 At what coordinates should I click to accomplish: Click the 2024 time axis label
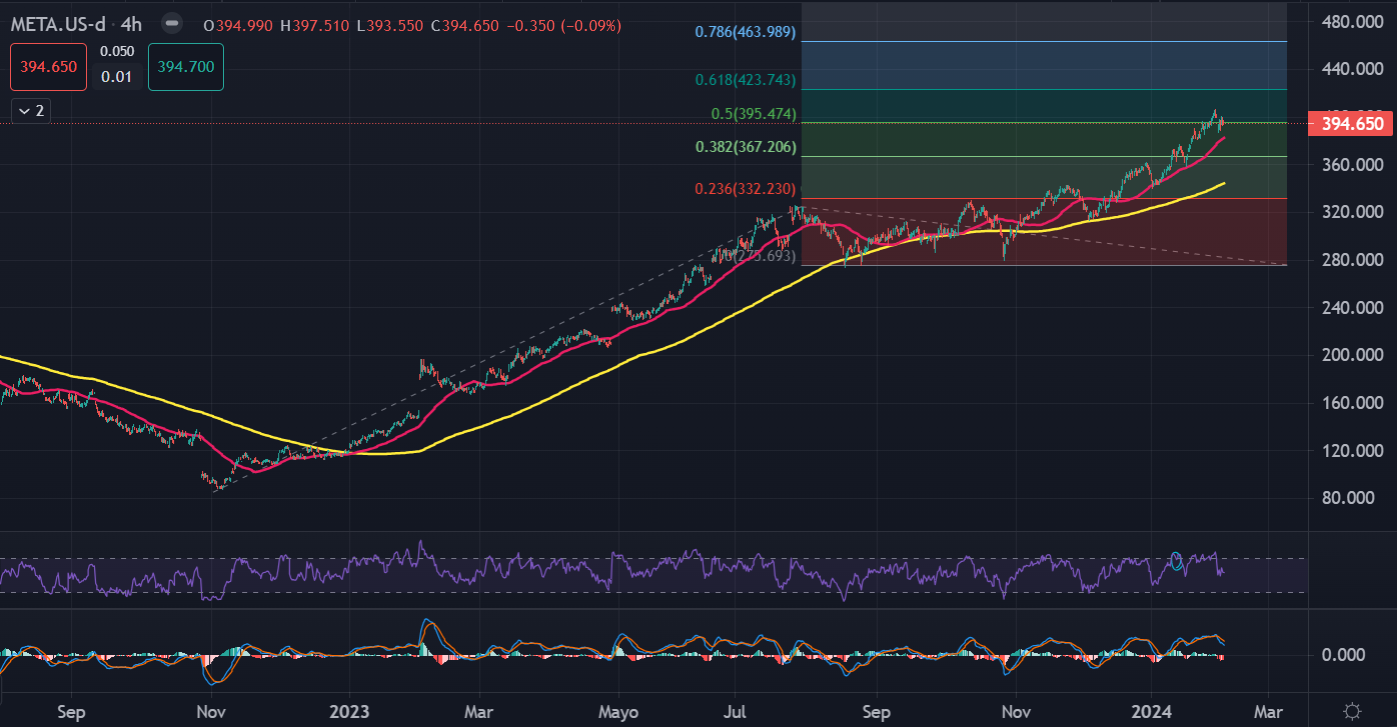pos(1151,713)
